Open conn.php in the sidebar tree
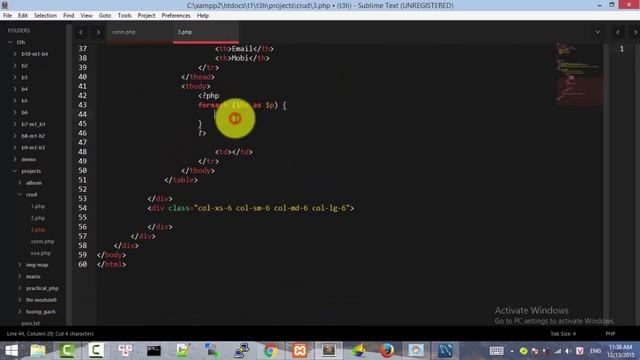640x360 pixels. 42,242
